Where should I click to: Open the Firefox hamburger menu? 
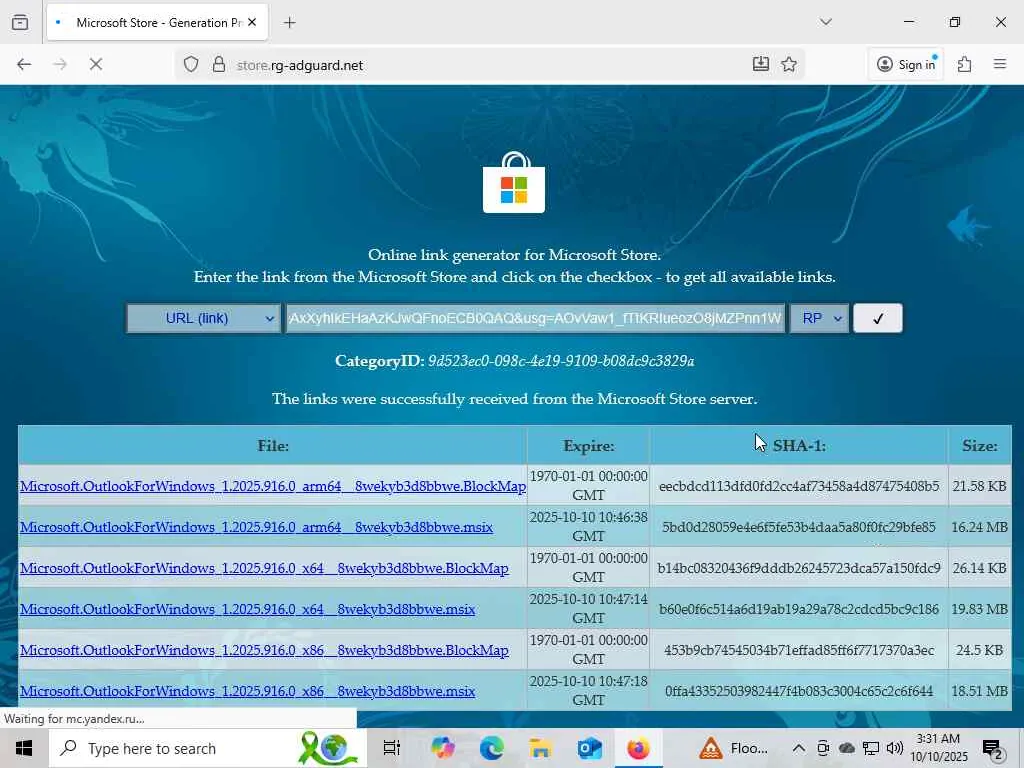[x=1000, y=64]
